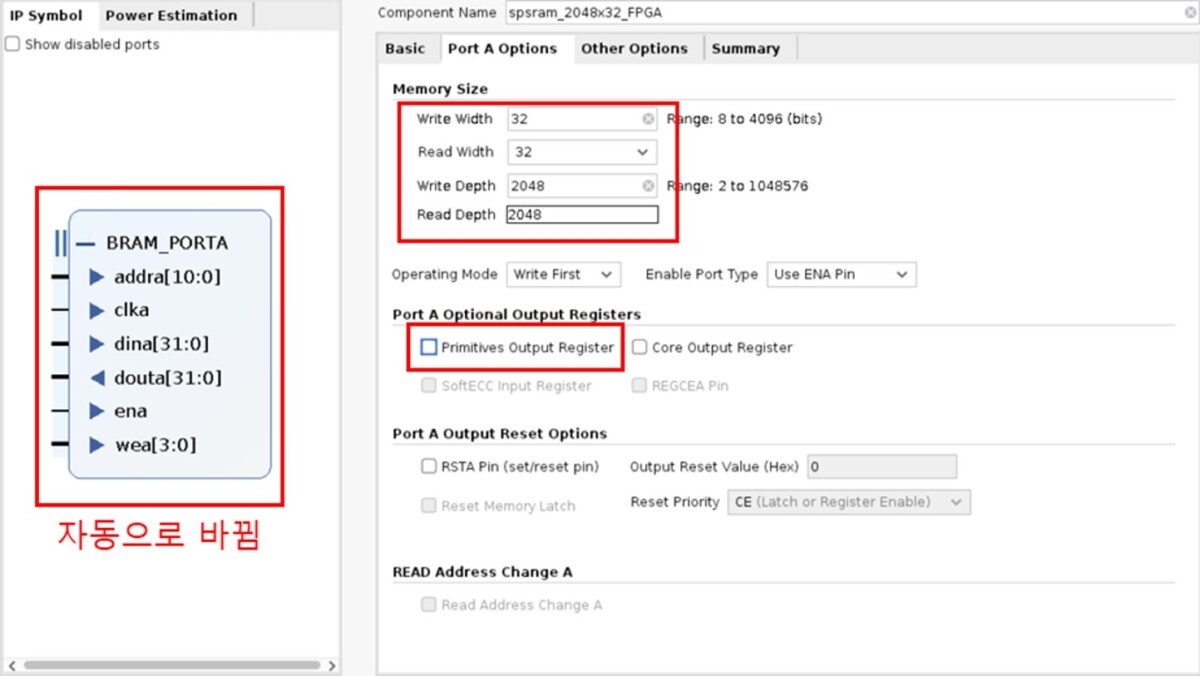The height and width of the screenshot is (676, 1200).
Task: Collapse the BRAM_PORTA interface minus icon
Action: [x=85, y=243]
